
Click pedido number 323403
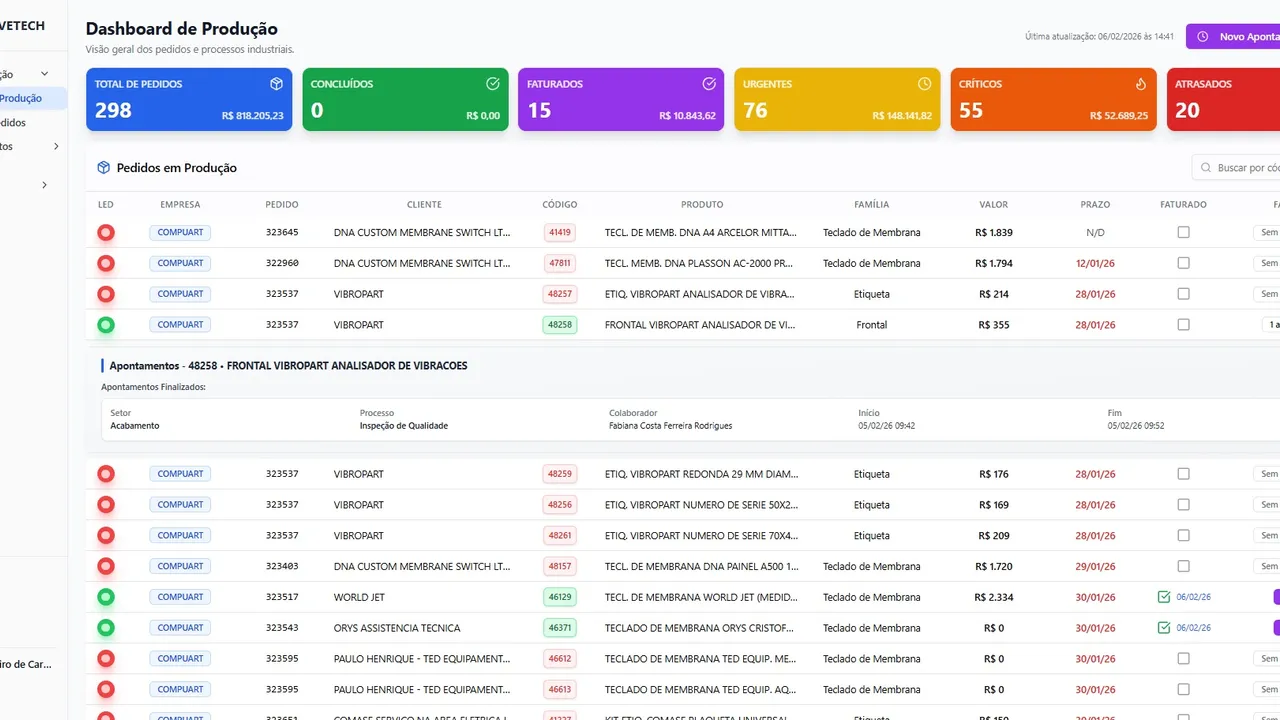coord(282,566)
